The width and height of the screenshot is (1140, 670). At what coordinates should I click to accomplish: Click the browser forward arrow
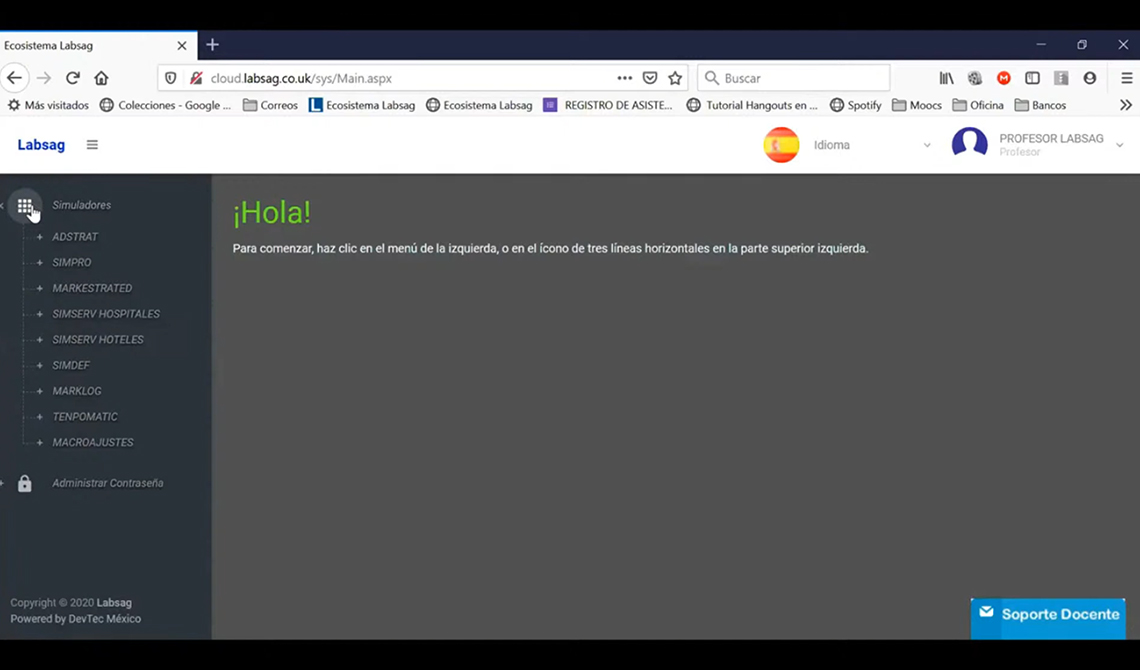click(x=44, y=78)
